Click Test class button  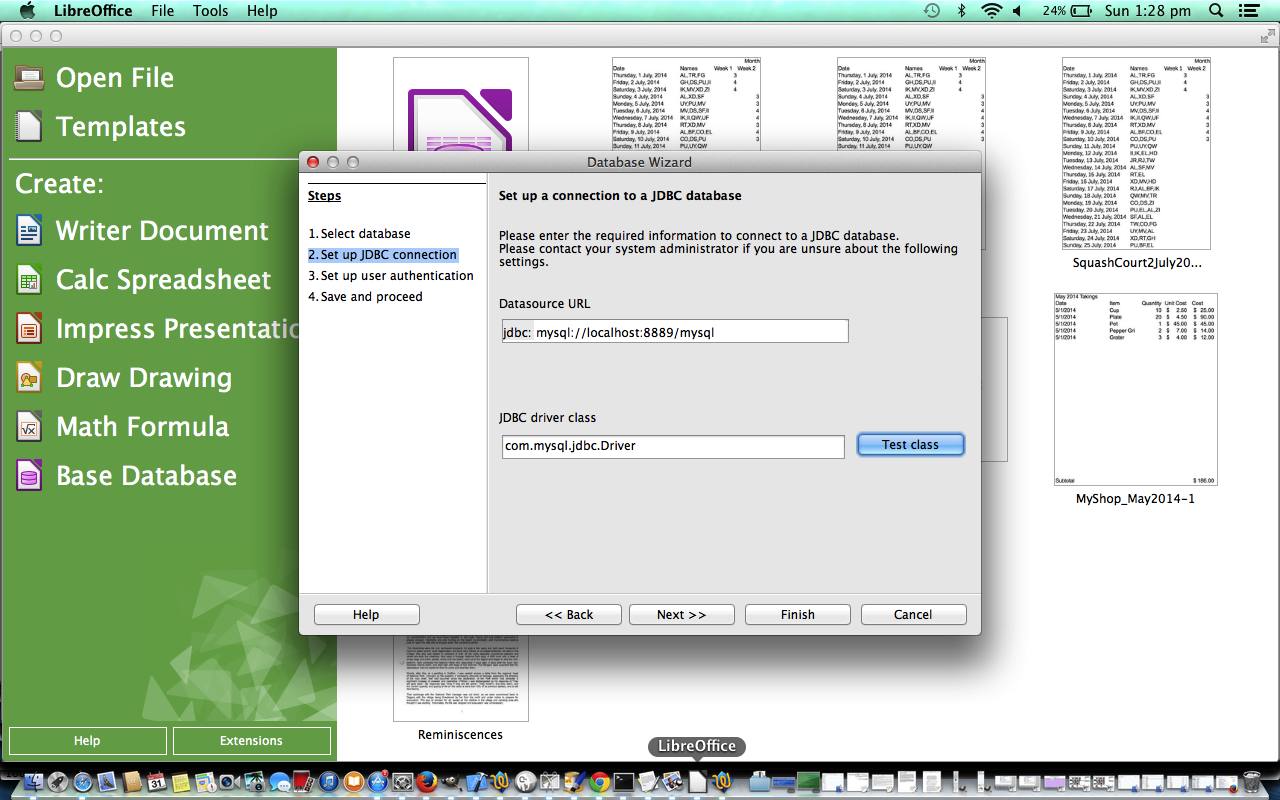coord(910,445)
